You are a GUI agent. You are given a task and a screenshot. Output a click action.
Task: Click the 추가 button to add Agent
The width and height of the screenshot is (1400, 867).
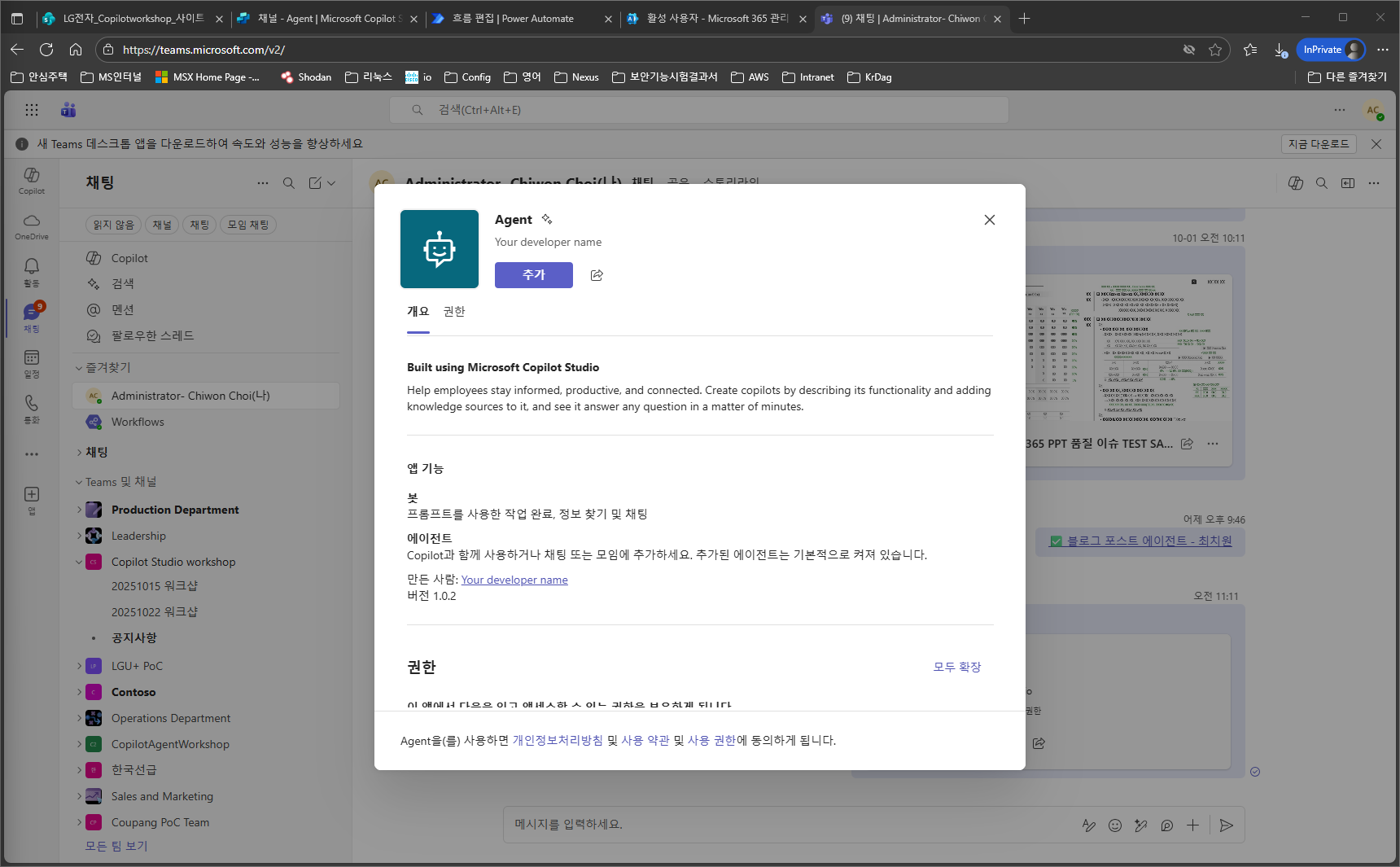tap(533, 275)
